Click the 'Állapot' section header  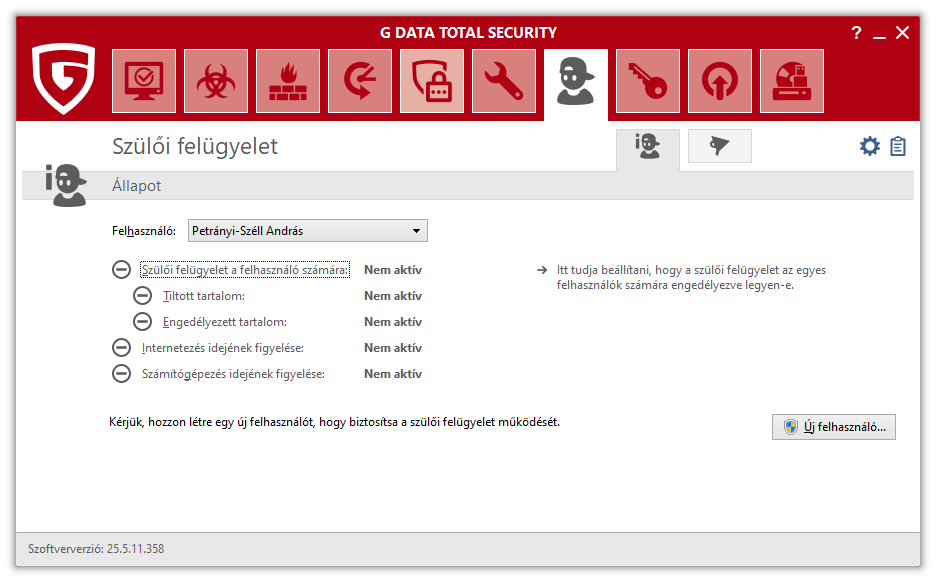(137, 186)
